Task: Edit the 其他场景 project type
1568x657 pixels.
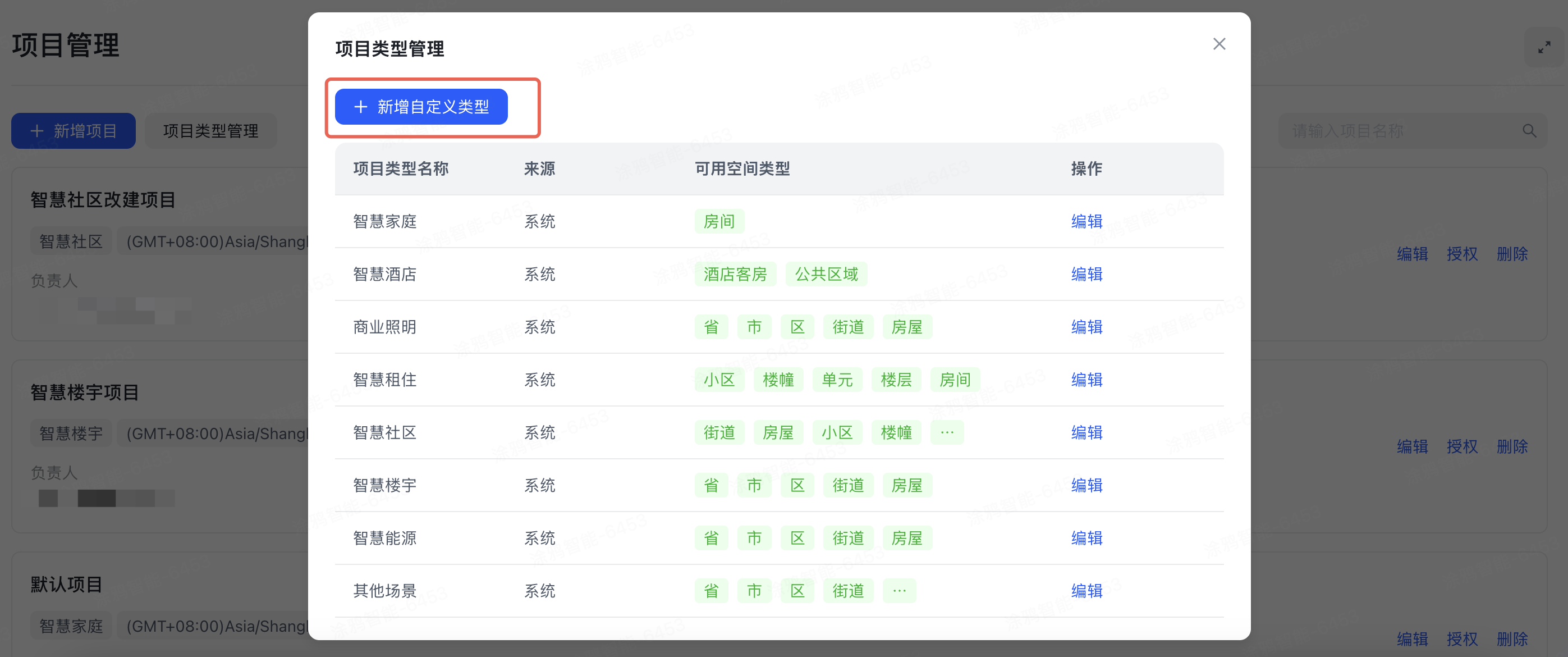Action: pyautogui.click(x=1086, y=591)
